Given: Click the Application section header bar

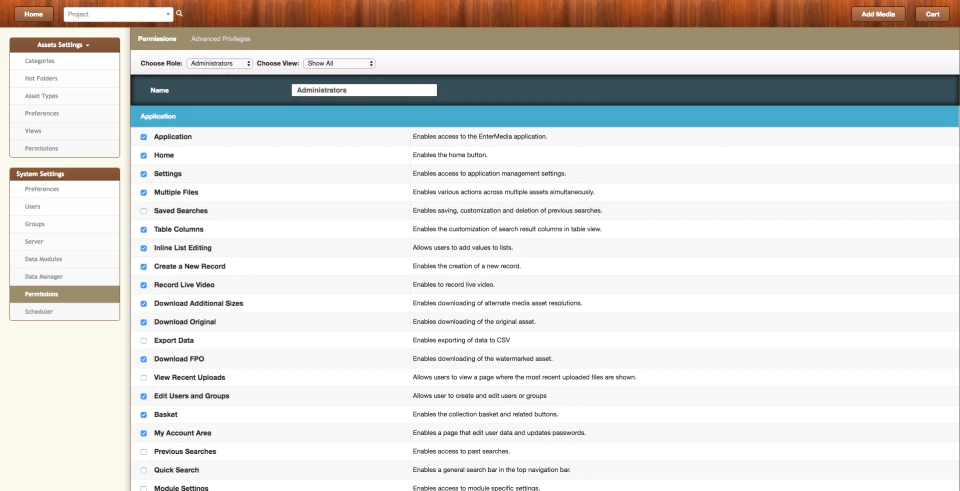Looking at the screenshot, I should 544,116.
